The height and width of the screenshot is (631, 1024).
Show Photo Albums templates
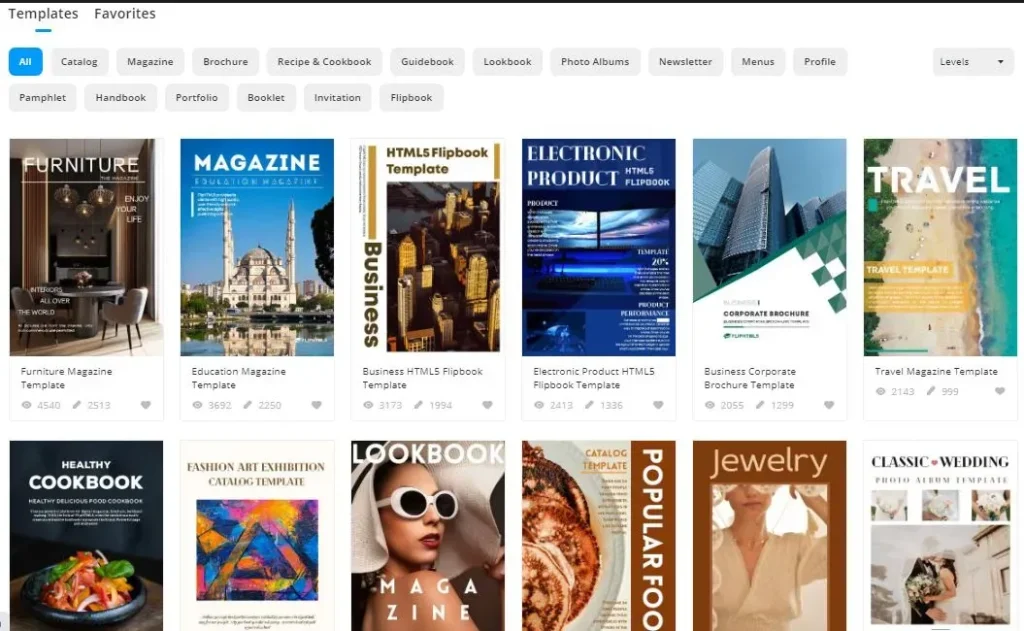(x=595, y=62)
